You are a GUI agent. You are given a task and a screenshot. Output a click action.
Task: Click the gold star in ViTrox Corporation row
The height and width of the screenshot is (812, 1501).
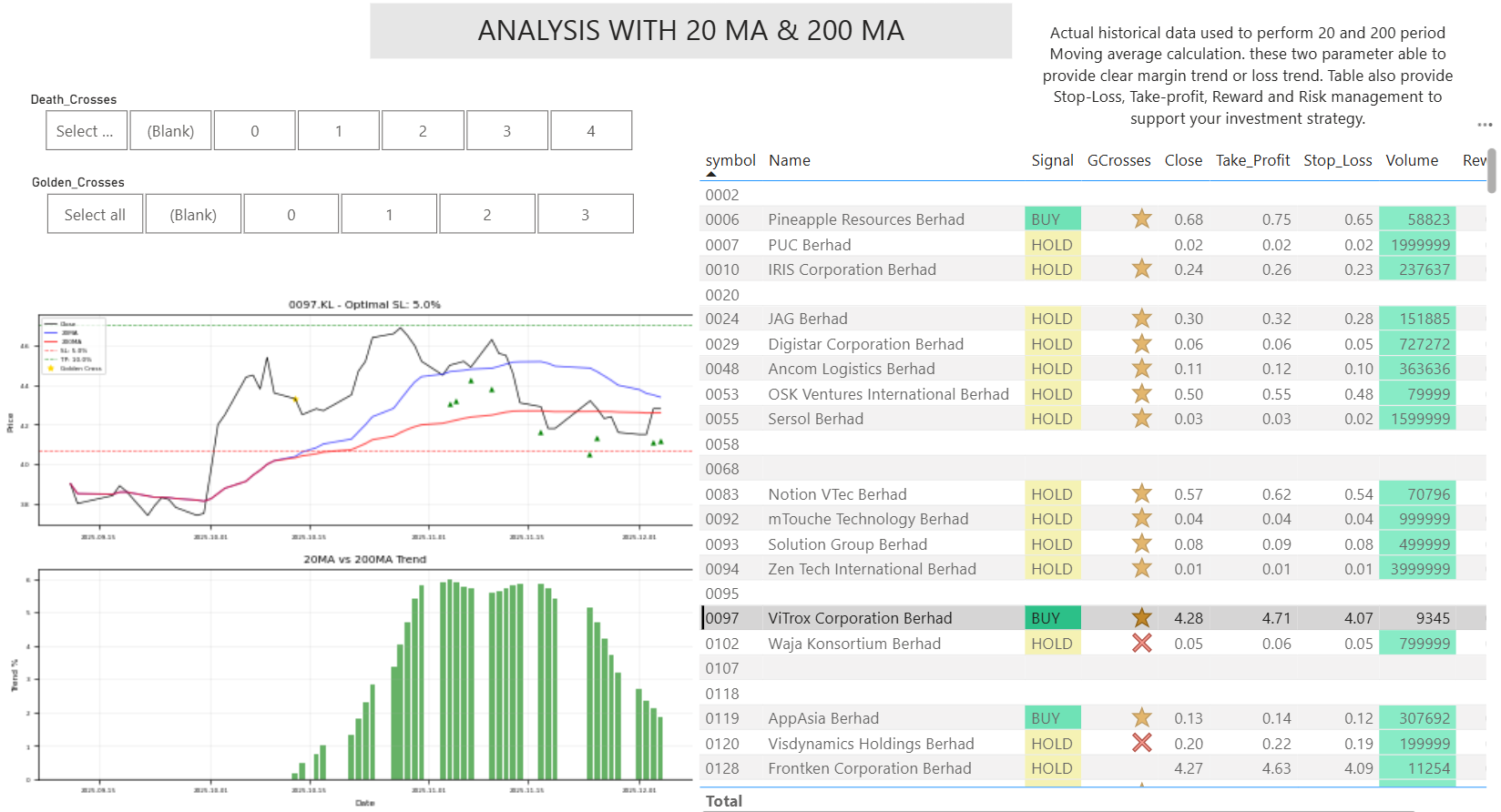tap(1141, 618)
